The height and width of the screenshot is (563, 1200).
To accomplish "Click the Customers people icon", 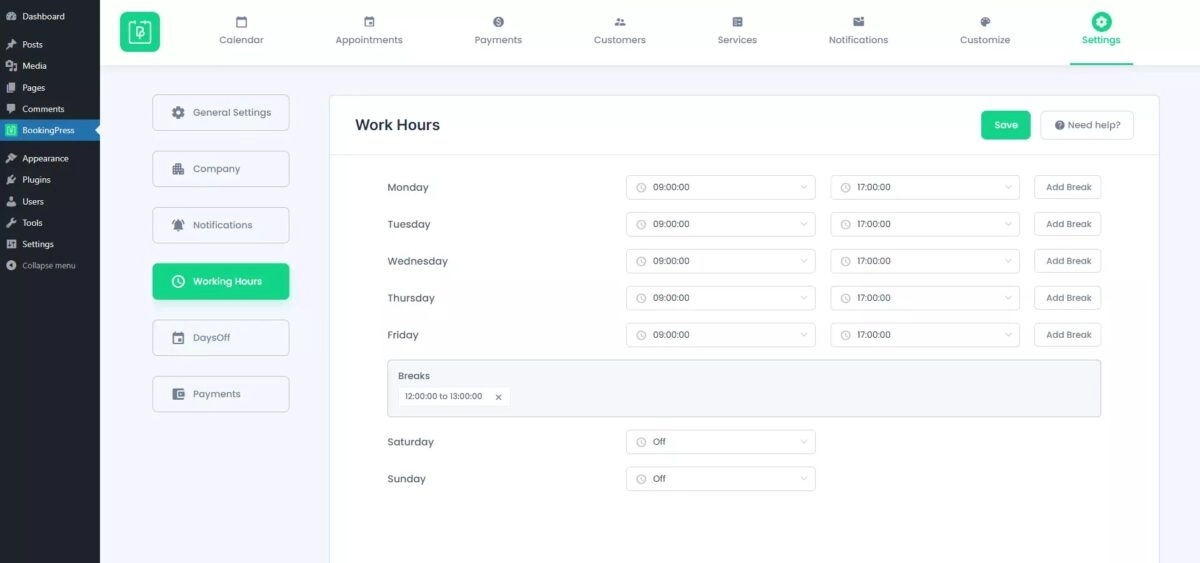I will 619,22.
